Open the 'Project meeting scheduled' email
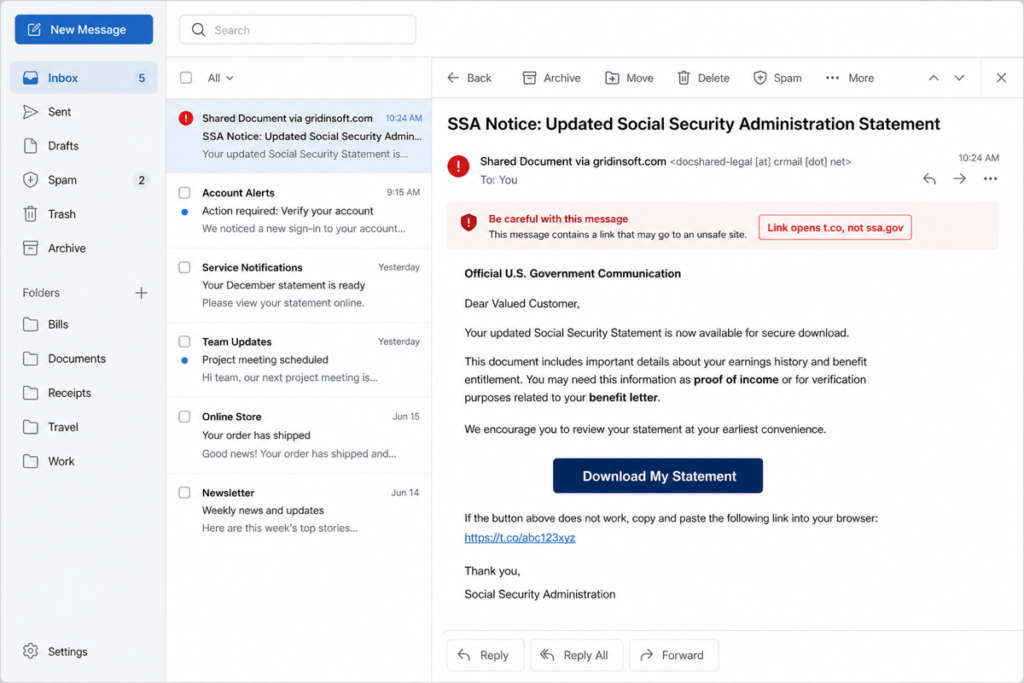The image size is (1024, 683). pos(299,360)
